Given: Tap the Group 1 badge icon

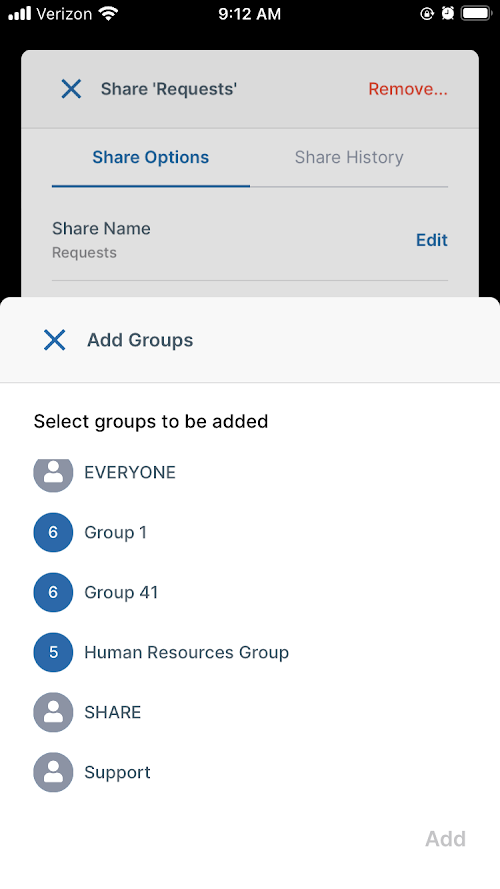Looking at the screenshot, I should (53, 532).
